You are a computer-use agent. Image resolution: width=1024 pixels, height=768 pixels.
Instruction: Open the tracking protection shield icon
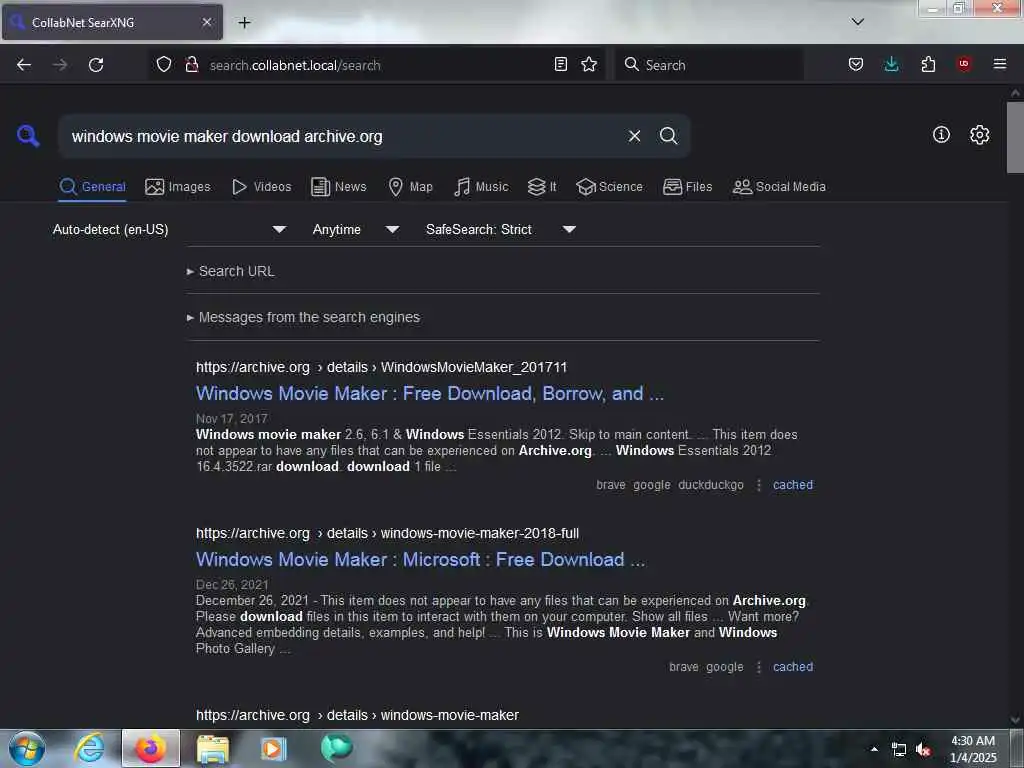pyautogui.click(x=164, y=65)
